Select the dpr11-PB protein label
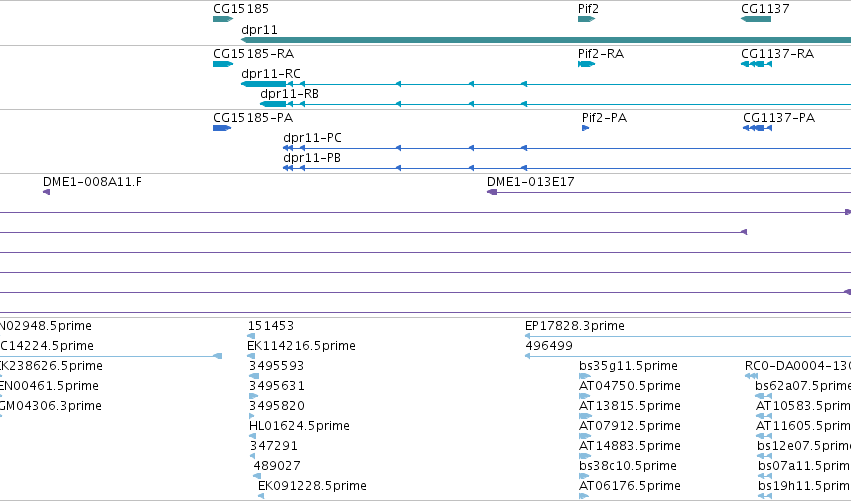Viewport: 851px width, 501px height. (x=312, y=158)
